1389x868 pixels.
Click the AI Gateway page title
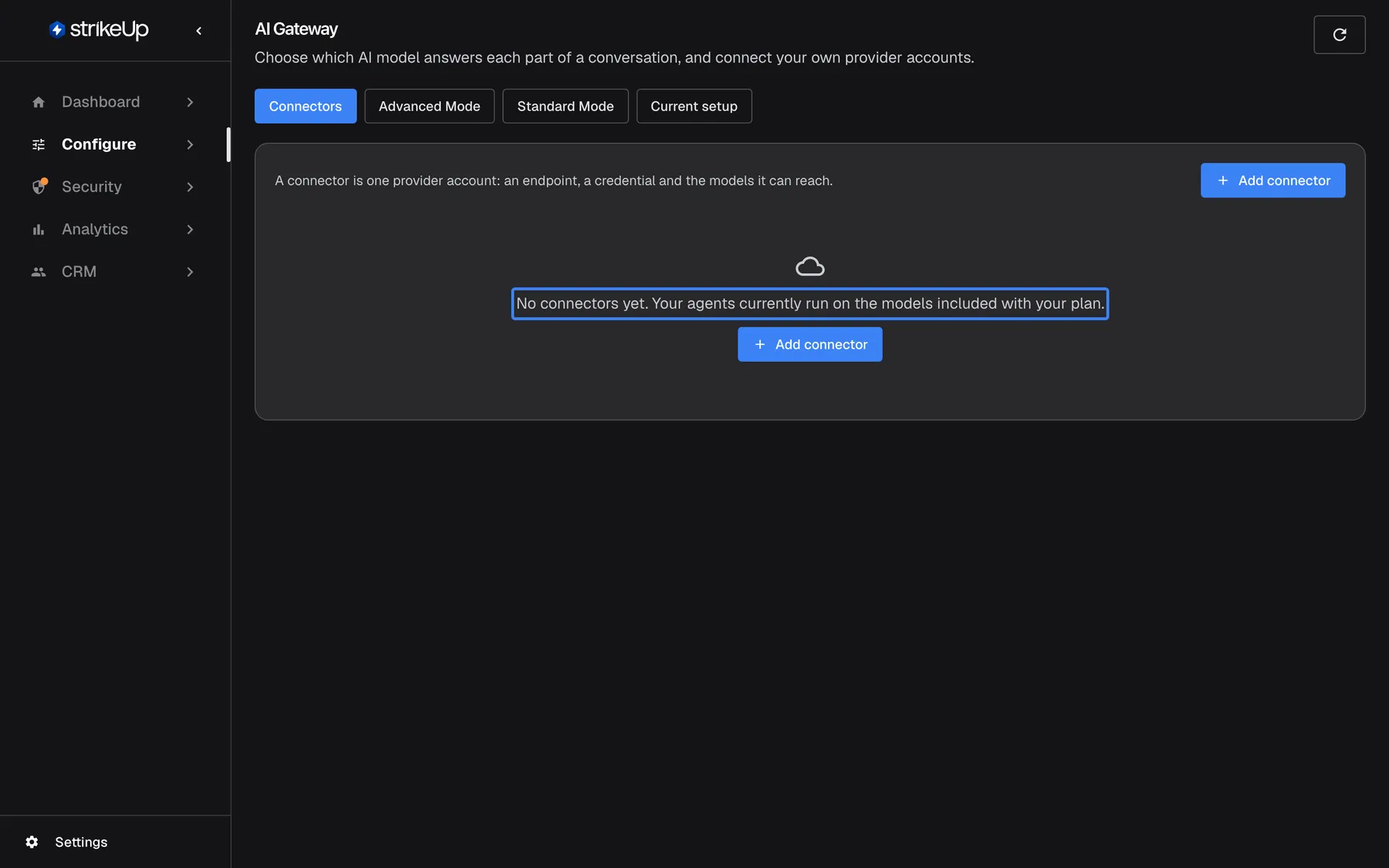pos(296,29)
